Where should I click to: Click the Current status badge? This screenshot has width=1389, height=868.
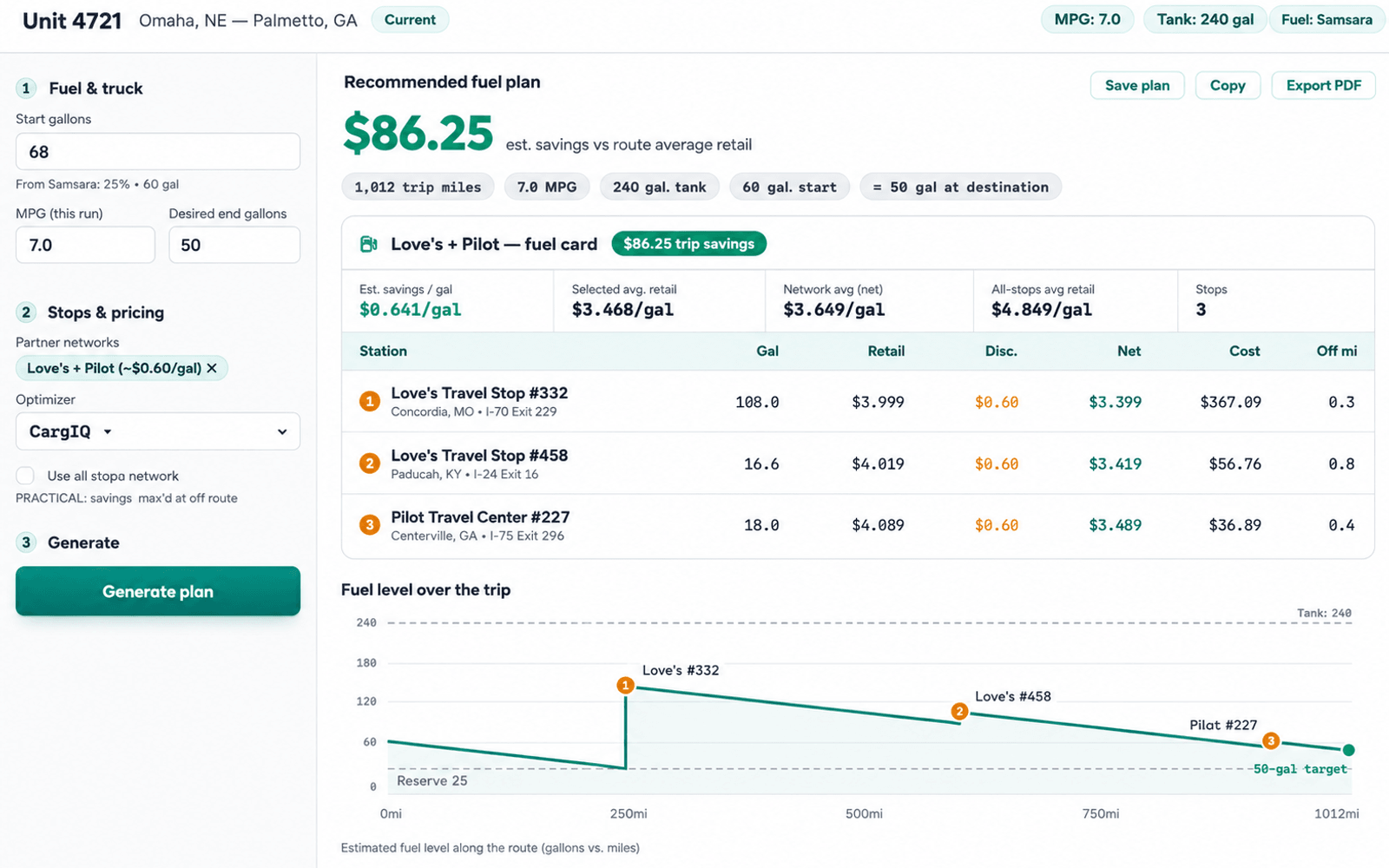point(410,19)
